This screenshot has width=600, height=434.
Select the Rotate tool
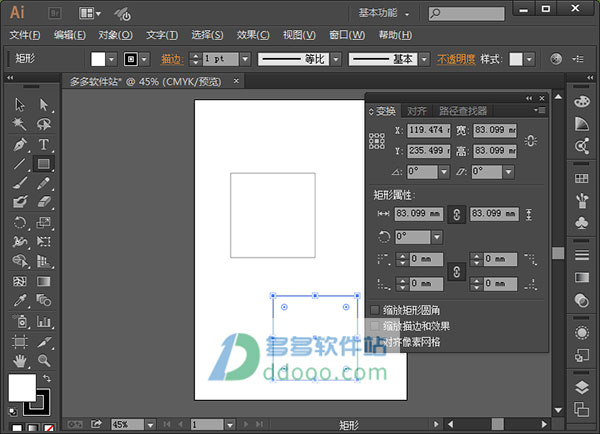tap(20, 223)
